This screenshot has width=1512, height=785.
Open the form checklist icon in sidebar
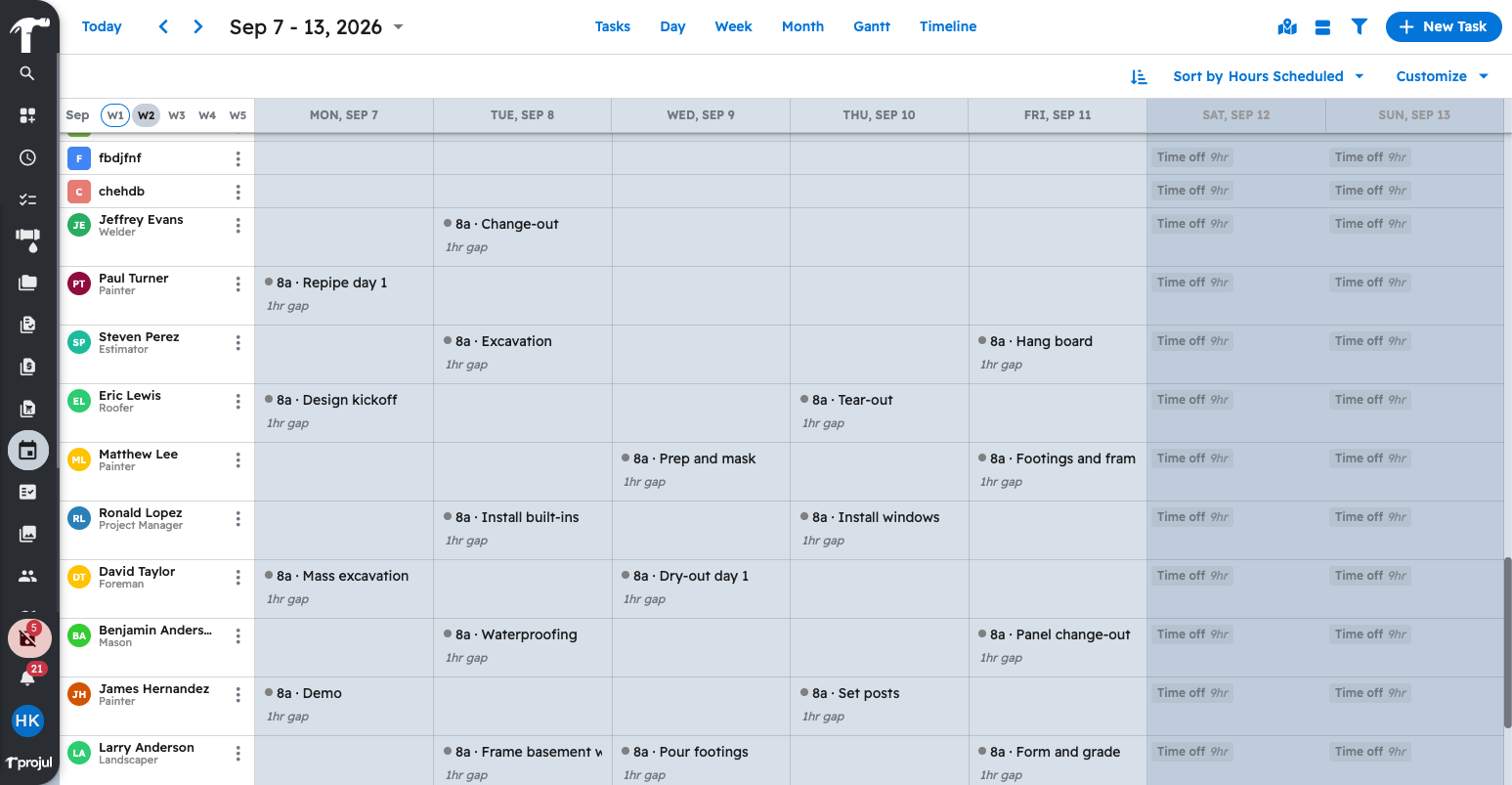tap(27, 492)
